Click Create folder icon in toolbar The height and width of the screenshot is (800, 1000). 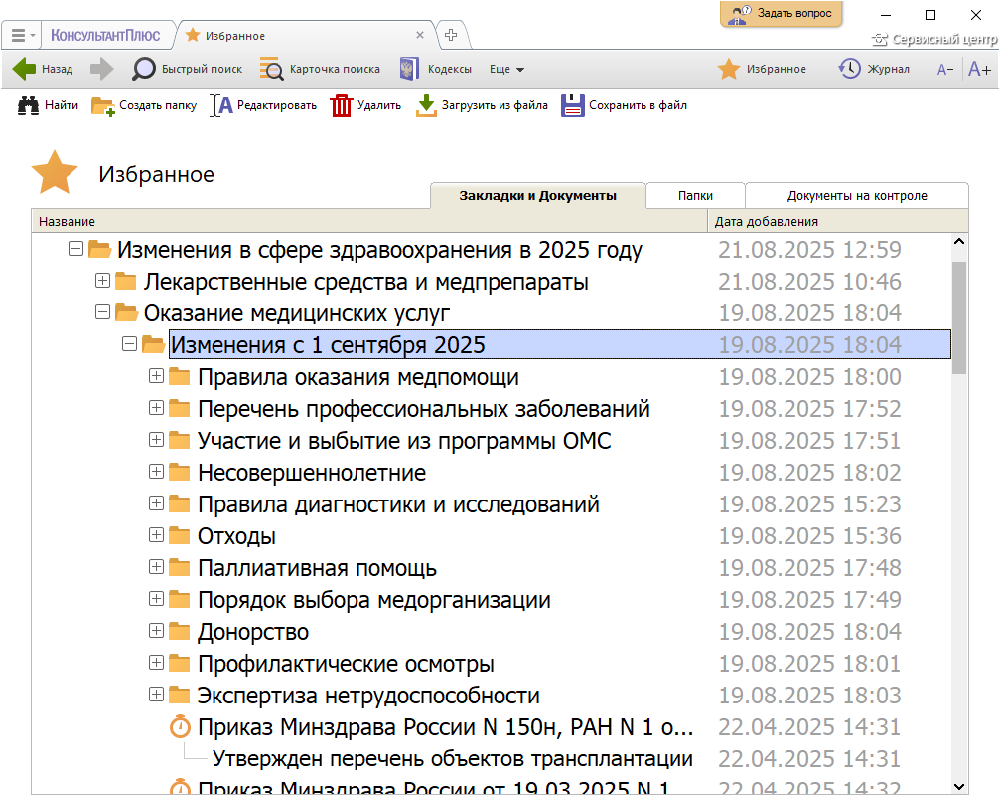tap(102, 105)
